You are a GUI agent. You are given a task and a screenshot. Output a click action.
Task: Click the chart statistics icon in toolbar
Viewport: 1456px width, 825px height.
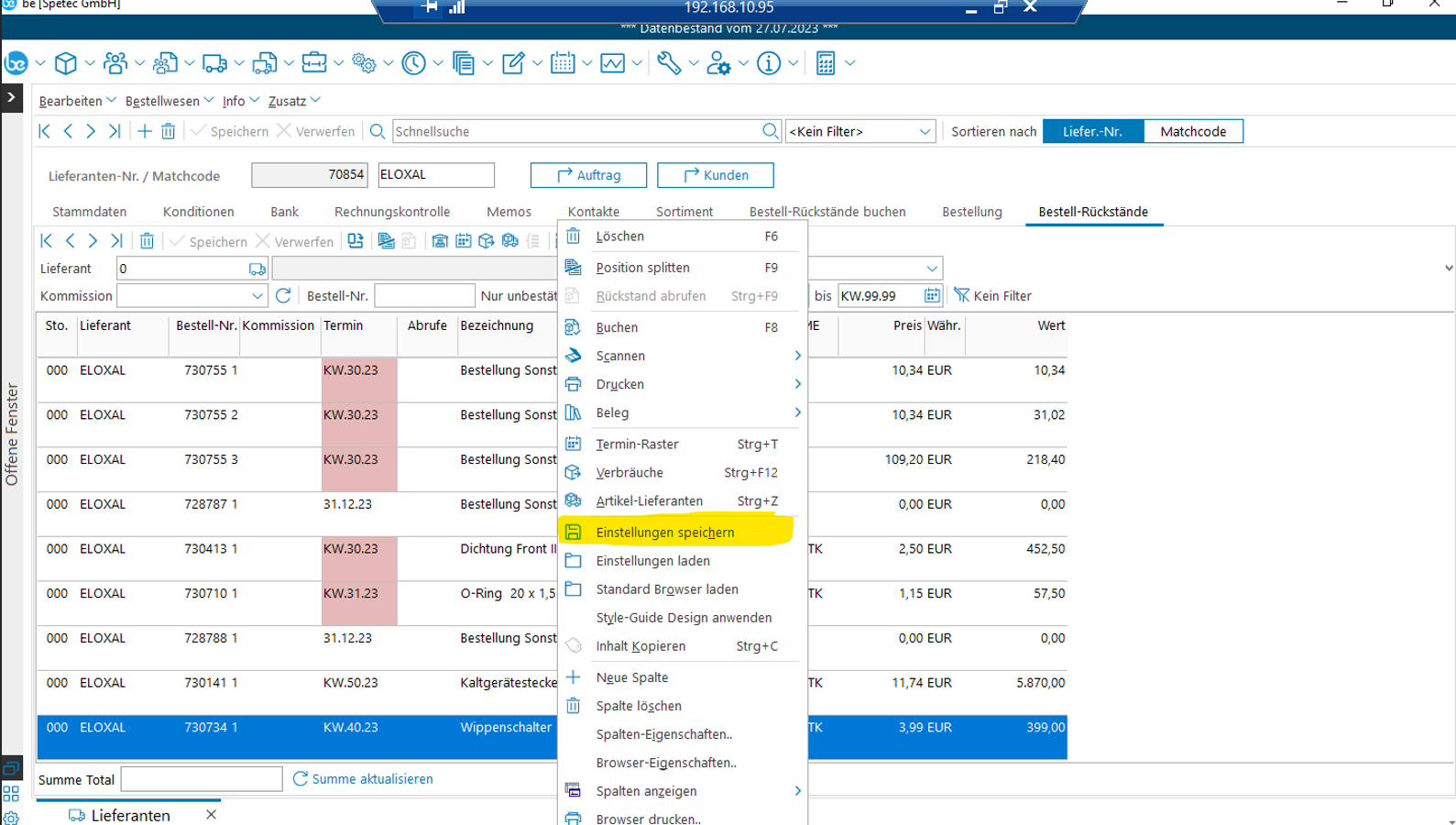pos(613,63)
